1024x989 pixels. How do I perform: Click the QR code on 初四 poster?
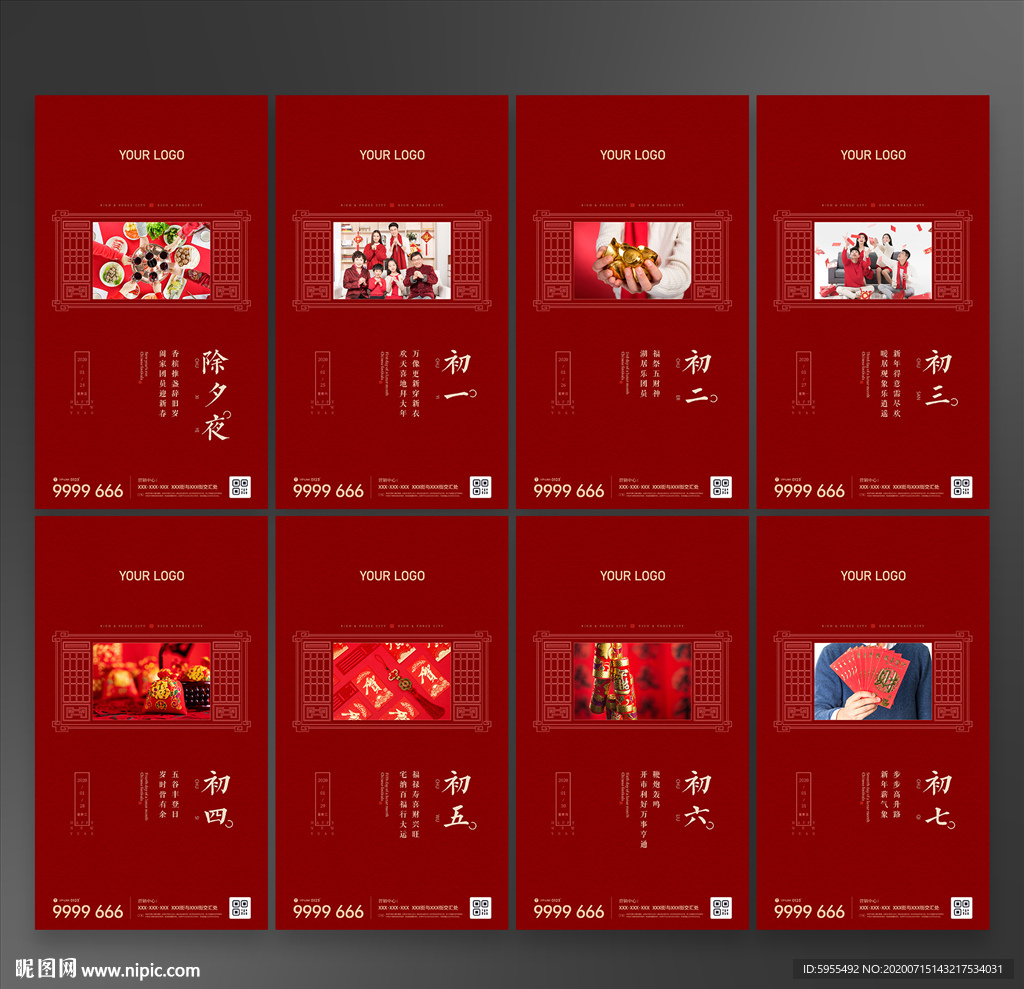coord(240,908)
